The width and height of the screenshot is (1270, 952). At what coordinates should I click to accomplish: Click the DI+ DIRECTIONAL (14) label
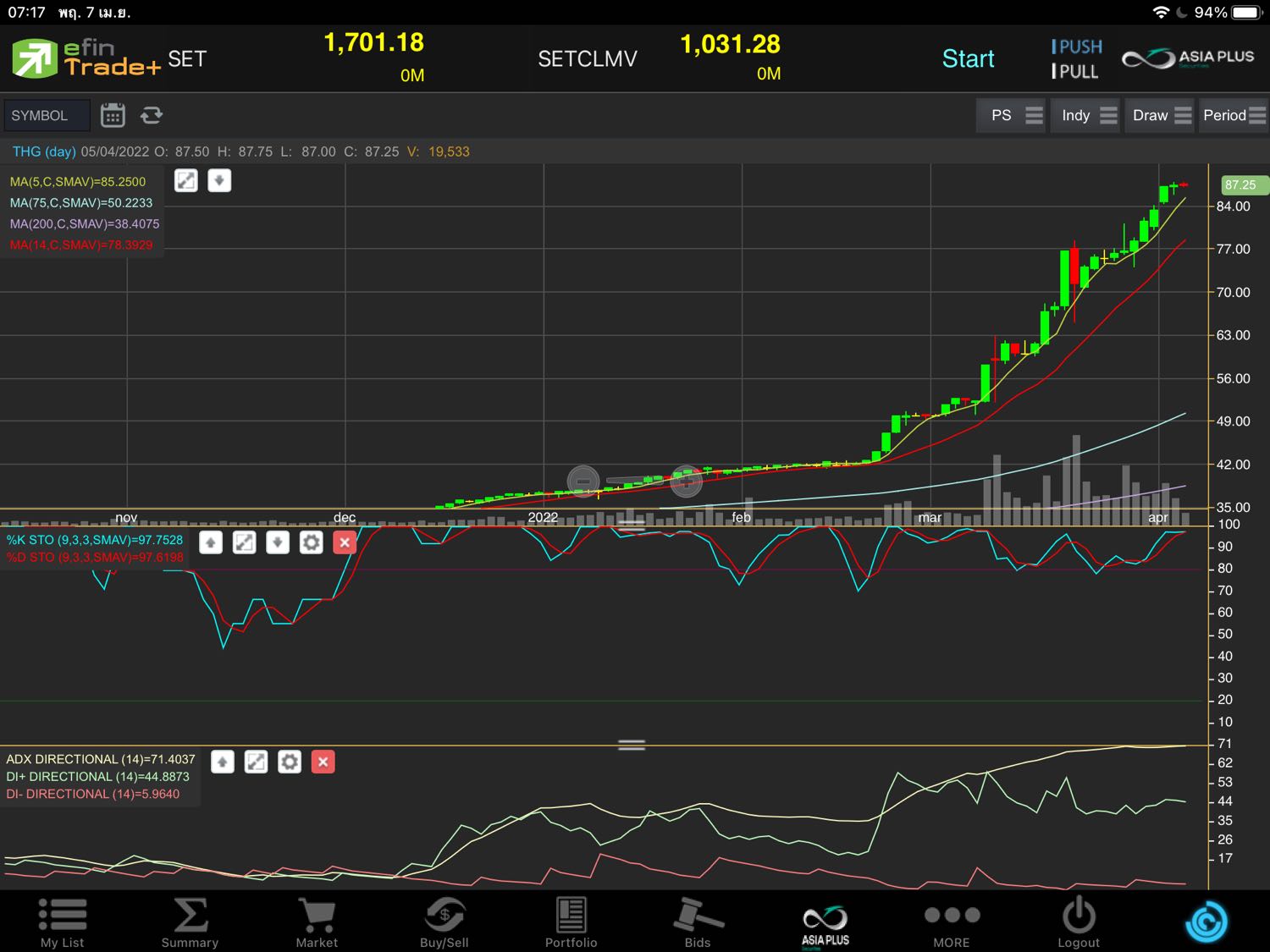point(97,777)
